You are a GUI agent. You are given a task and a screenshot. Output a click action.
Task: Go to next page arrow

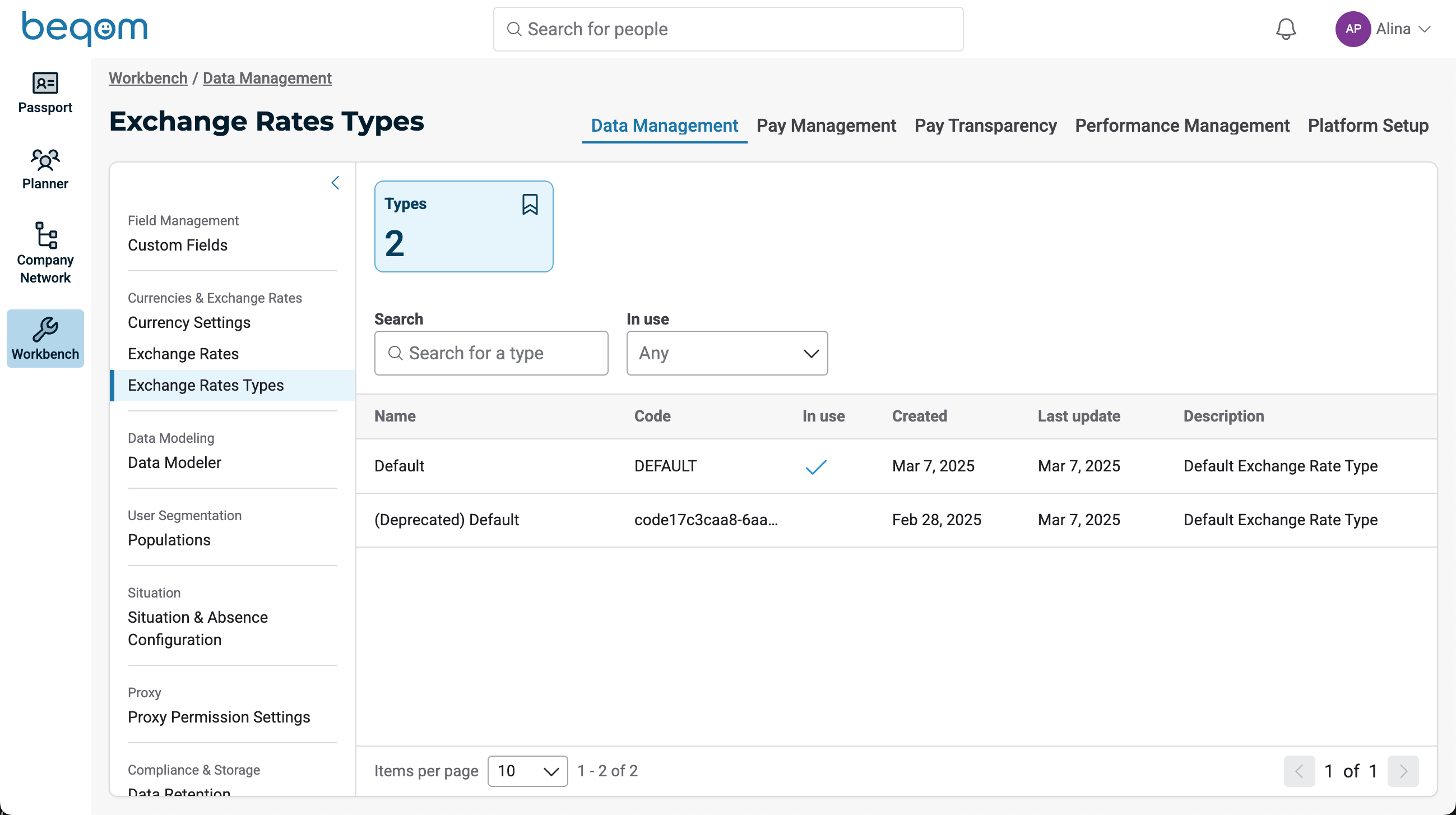pos(1403,771)
